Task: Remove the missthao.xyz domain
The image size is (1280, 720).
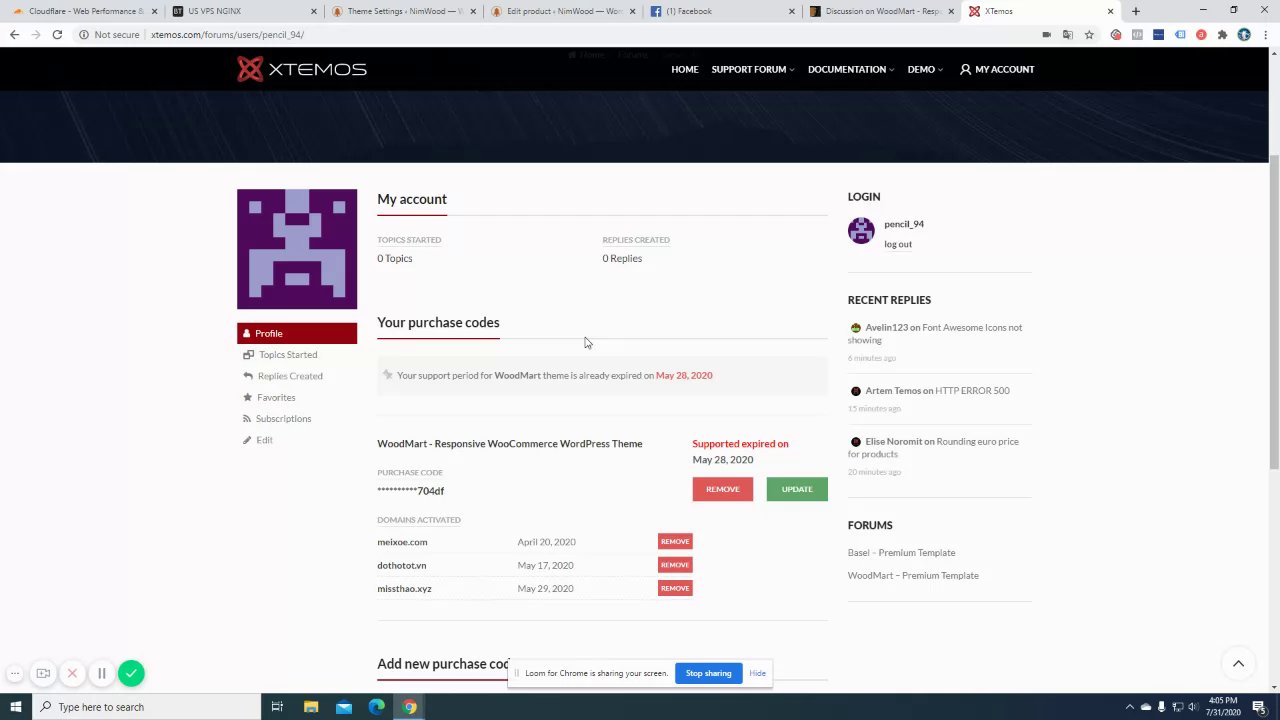Action: pyautogui.click(x=675, y=588)
